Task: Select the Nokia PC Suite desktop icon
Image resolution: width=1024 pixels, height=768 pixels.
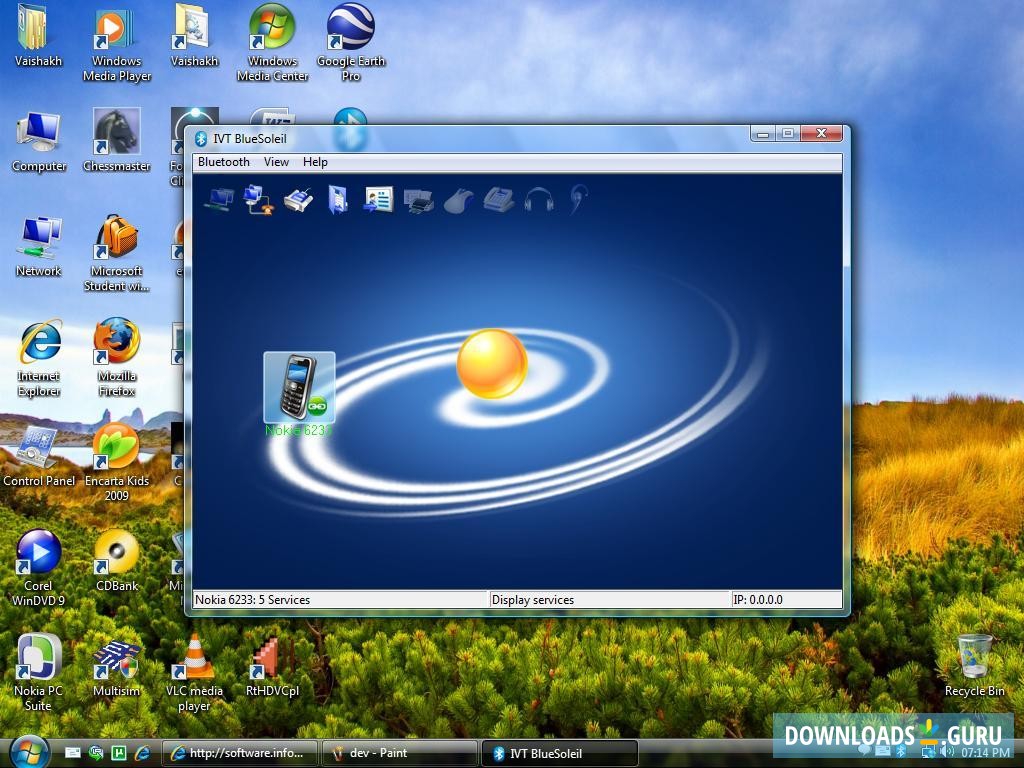Action: click(x=39, y=673)
